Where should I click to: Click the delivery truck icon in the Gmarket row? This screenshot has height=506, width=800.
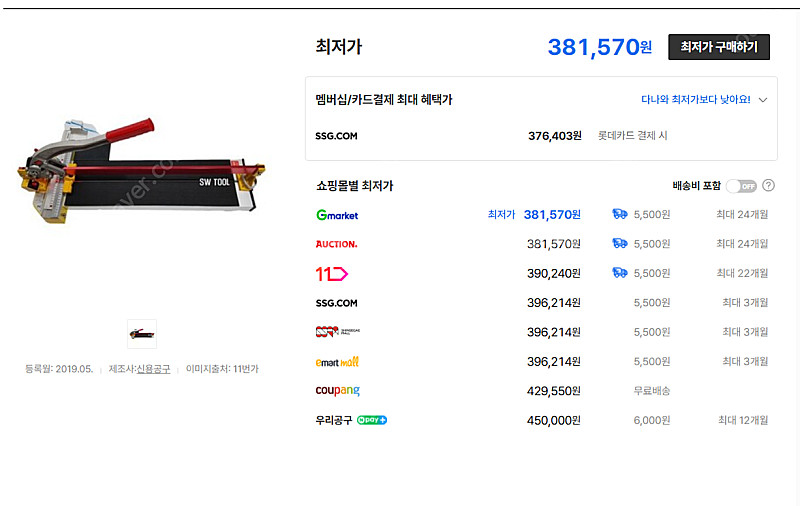[x=619, y=214]
